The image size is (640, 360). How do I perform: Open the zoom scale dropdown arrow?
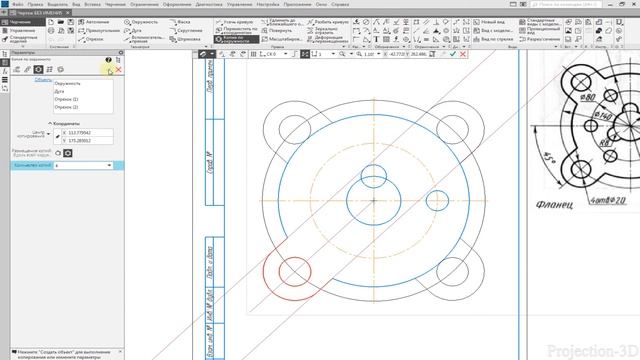tap(378, 54)
